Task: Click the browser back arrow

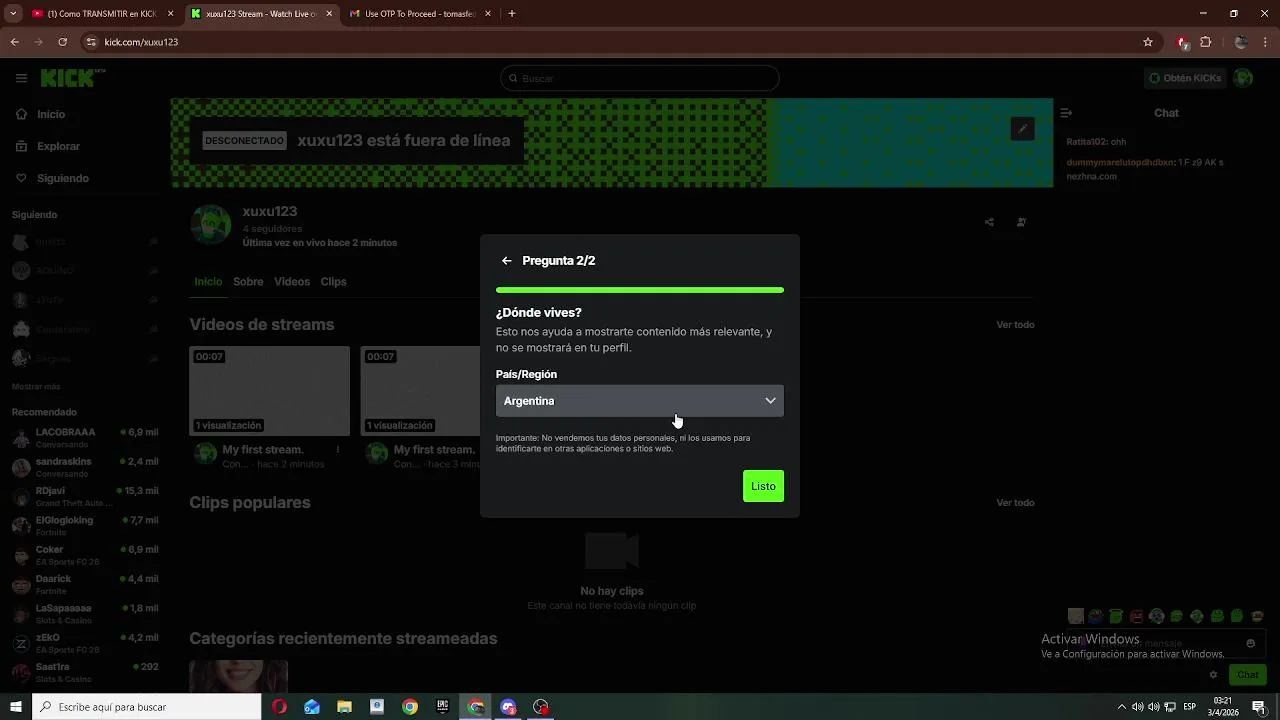Action: click(x=14, y=42)
